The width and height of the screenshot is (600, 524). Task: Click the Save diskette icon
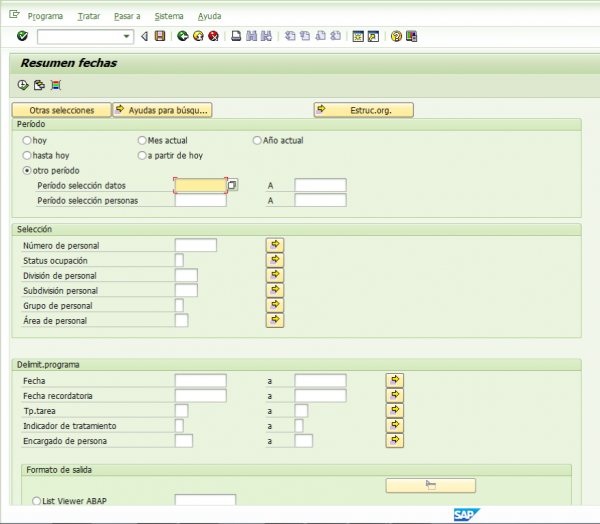coord(160,37)
